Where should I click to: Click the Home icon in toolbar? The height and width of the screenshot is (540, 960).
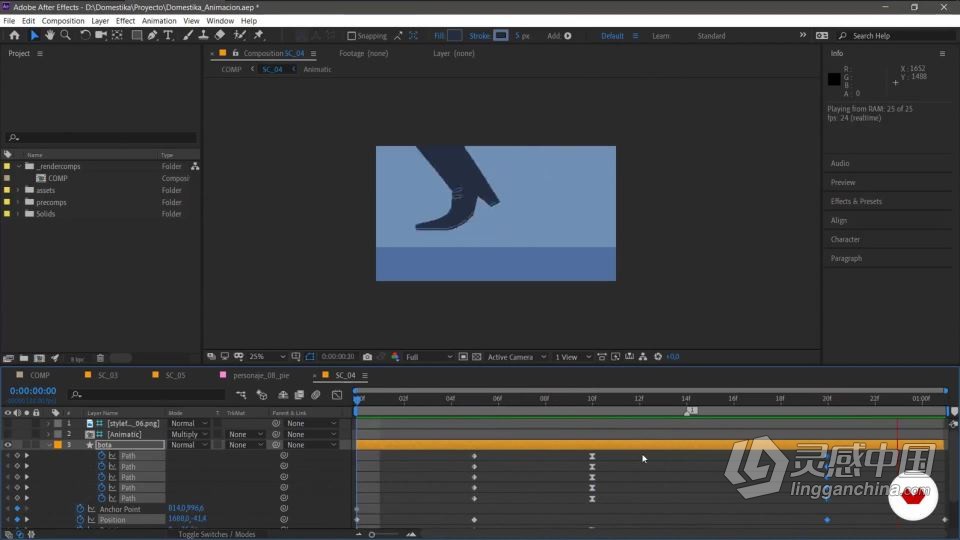click(x=14, y=36)
